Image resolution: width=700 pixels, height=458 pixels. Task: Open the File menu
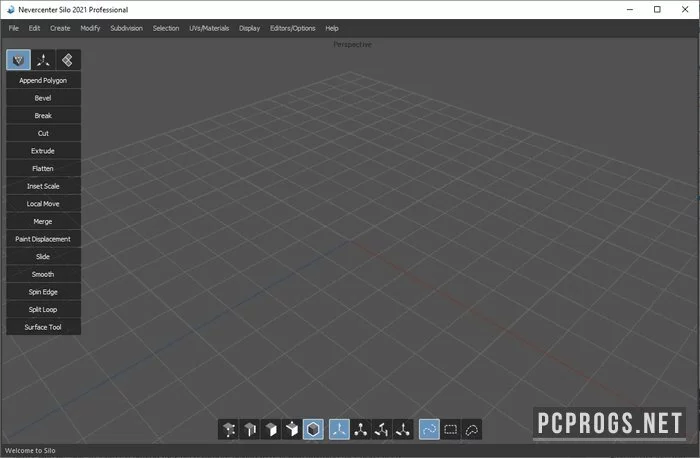[14, 28]
